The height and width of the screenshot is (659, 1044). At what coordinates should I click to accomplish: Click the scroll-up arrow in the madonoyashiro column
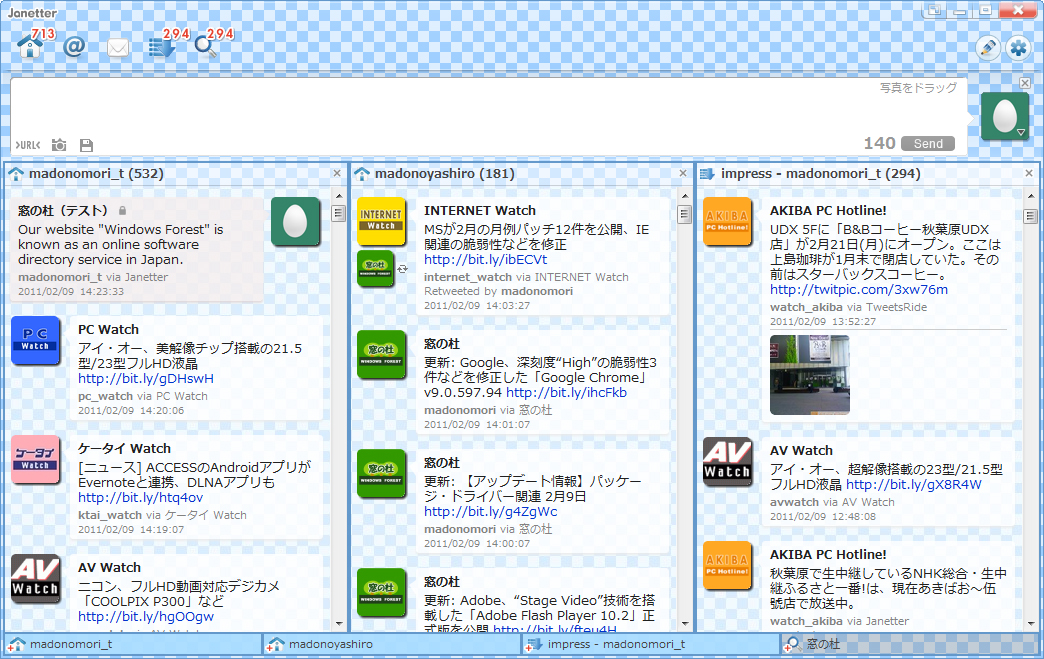[684, 196]
